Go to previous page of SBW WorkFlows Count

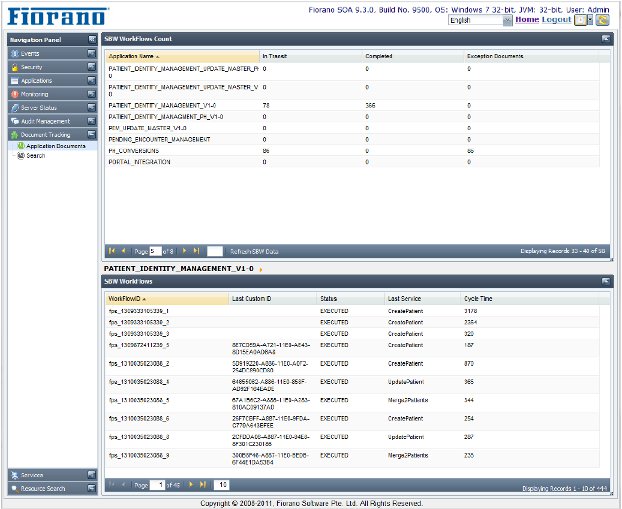coord(124,251)
